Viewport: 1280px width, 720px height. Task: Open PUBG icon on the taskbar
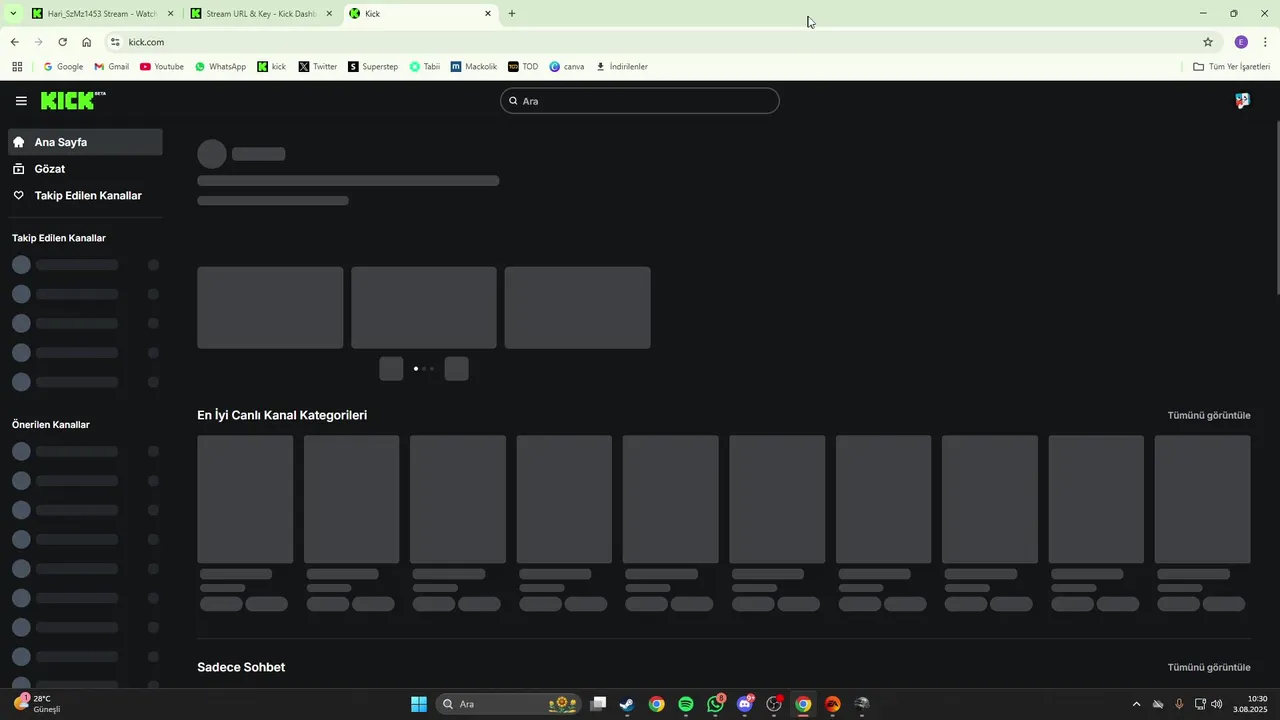click(x=862, y=704)
